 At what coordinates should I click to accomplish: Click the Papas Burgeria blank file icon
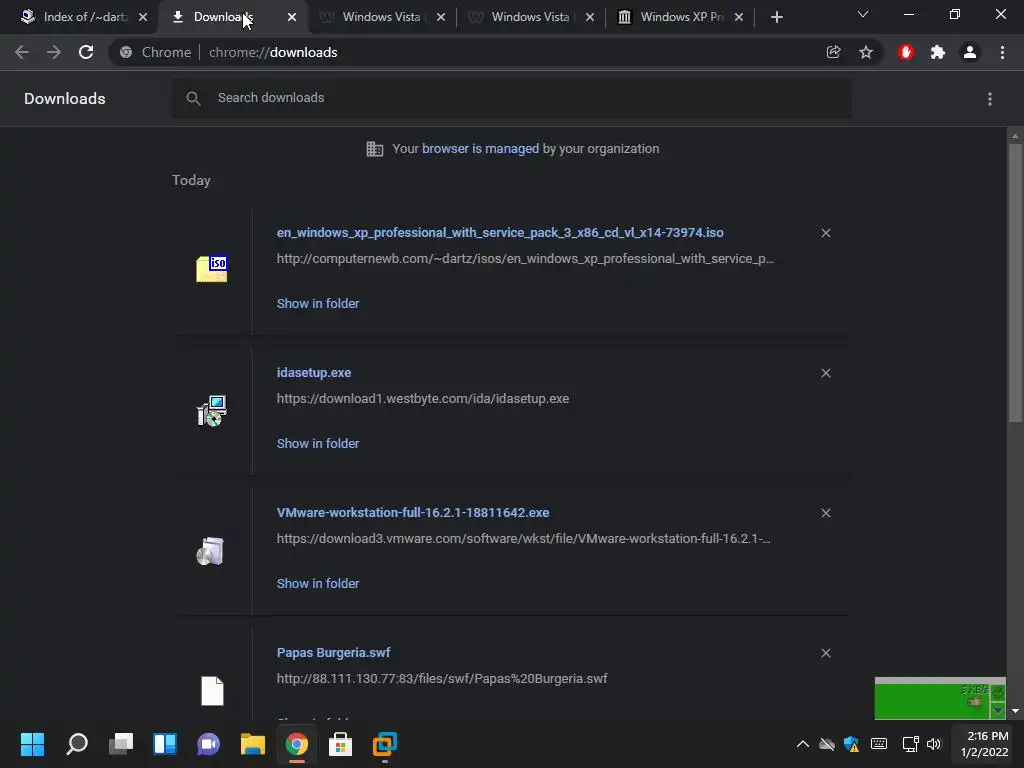(x=212, y=691)
